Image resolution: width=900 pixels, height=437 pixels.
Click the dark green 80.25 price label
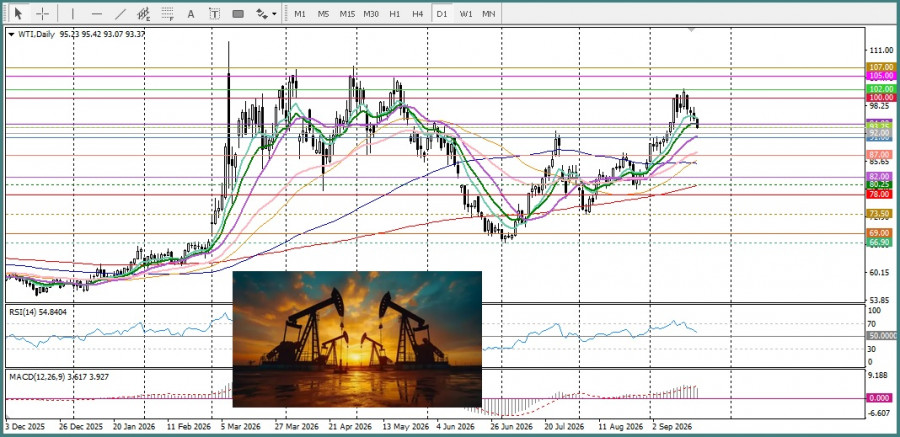pyautogui.click(x=879, y=184)
